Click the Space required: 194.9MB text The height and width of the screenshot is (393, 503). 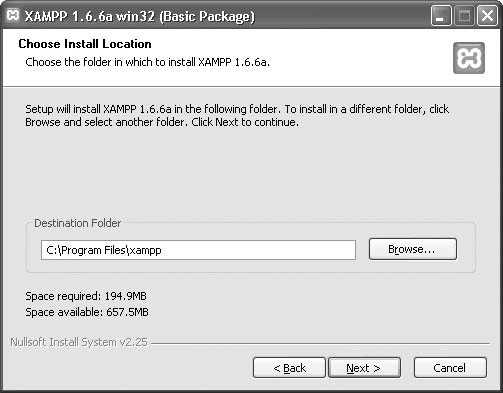pos(86,296)
